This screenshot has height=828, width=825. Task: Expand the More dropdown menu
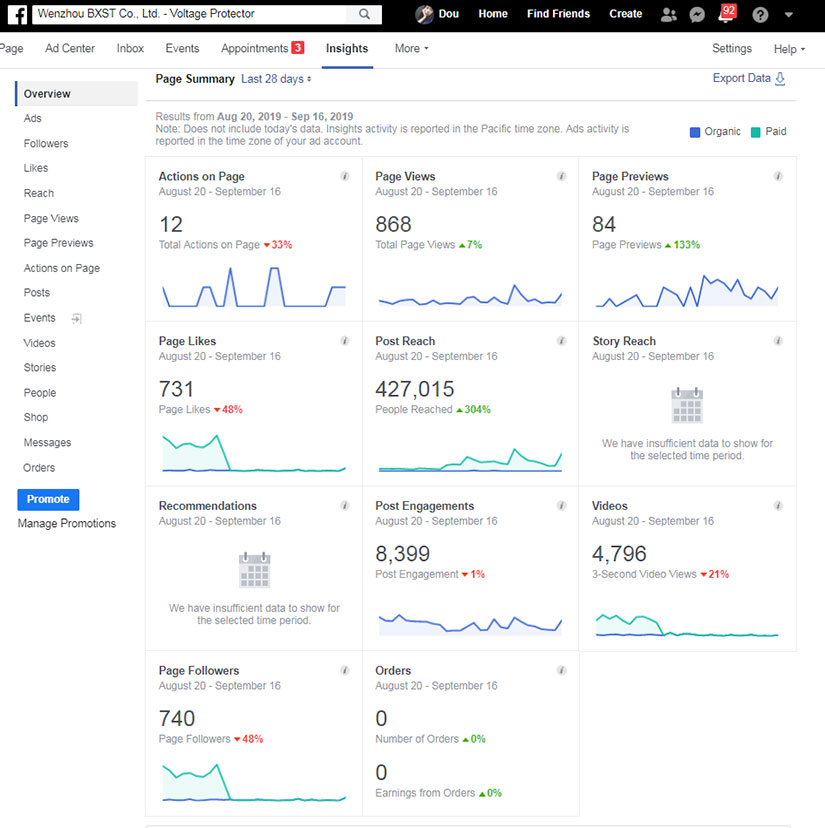click(411, 49)
